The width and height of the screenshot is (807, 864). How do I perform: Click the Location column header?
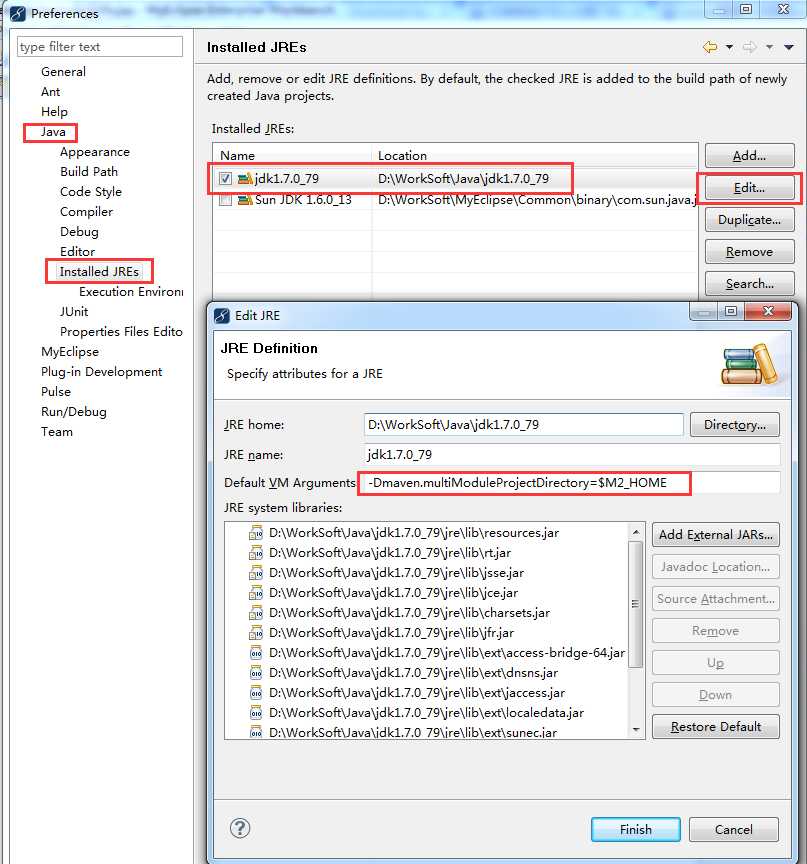534,155
